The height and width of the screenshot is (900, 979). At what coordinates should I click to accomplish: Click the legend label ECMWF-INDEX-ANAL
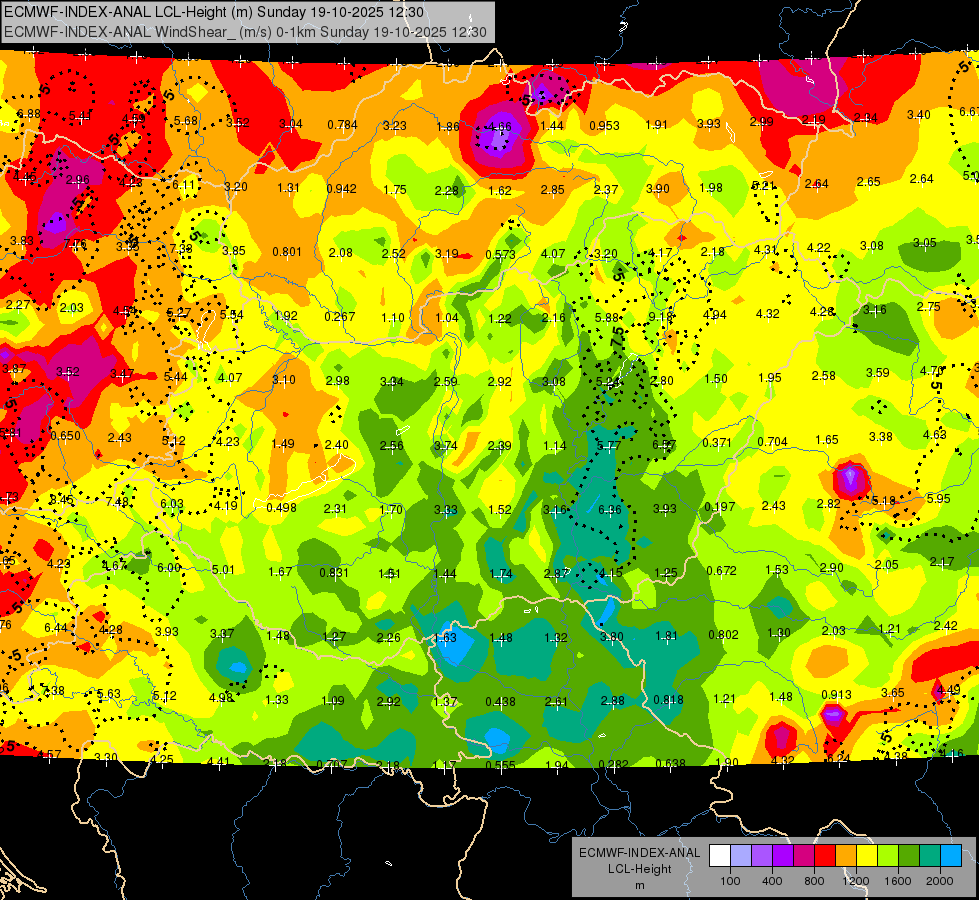[x=639, y=853]
